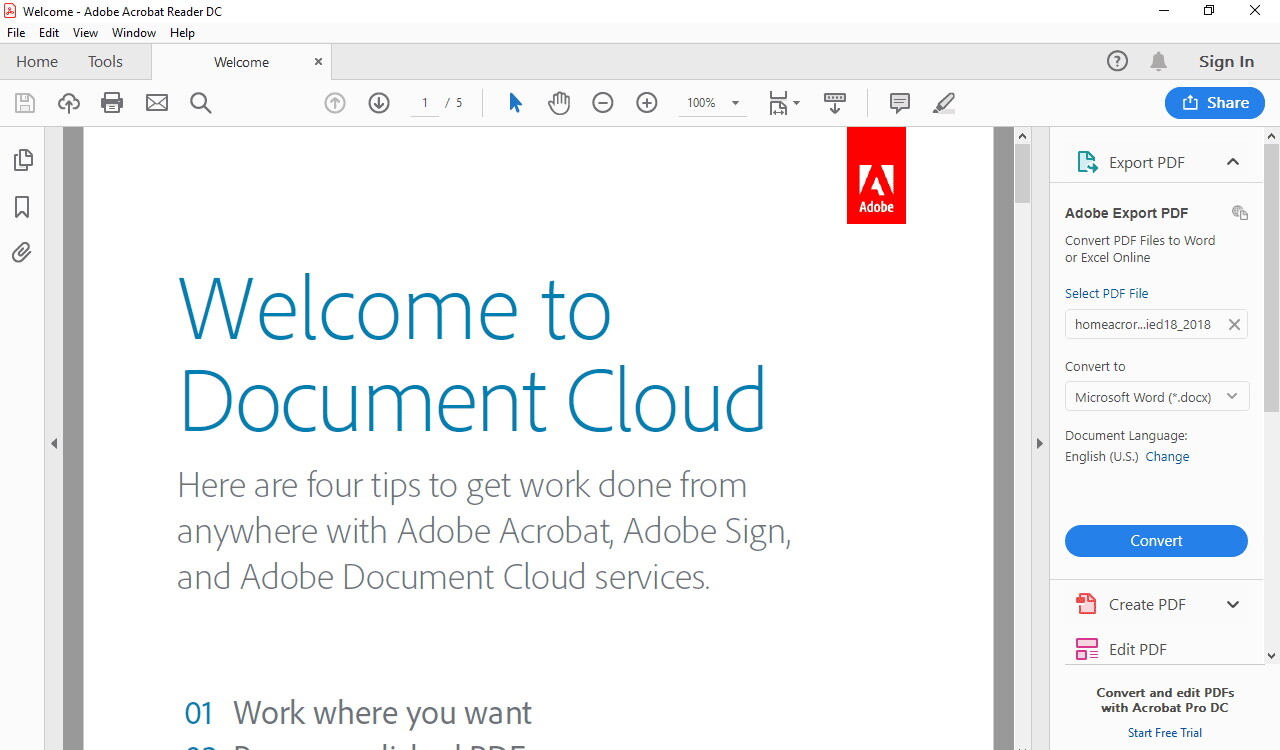Click the Save to Document Cloud icon
Screen dimensions: 1280x750
tap(67, 102)
